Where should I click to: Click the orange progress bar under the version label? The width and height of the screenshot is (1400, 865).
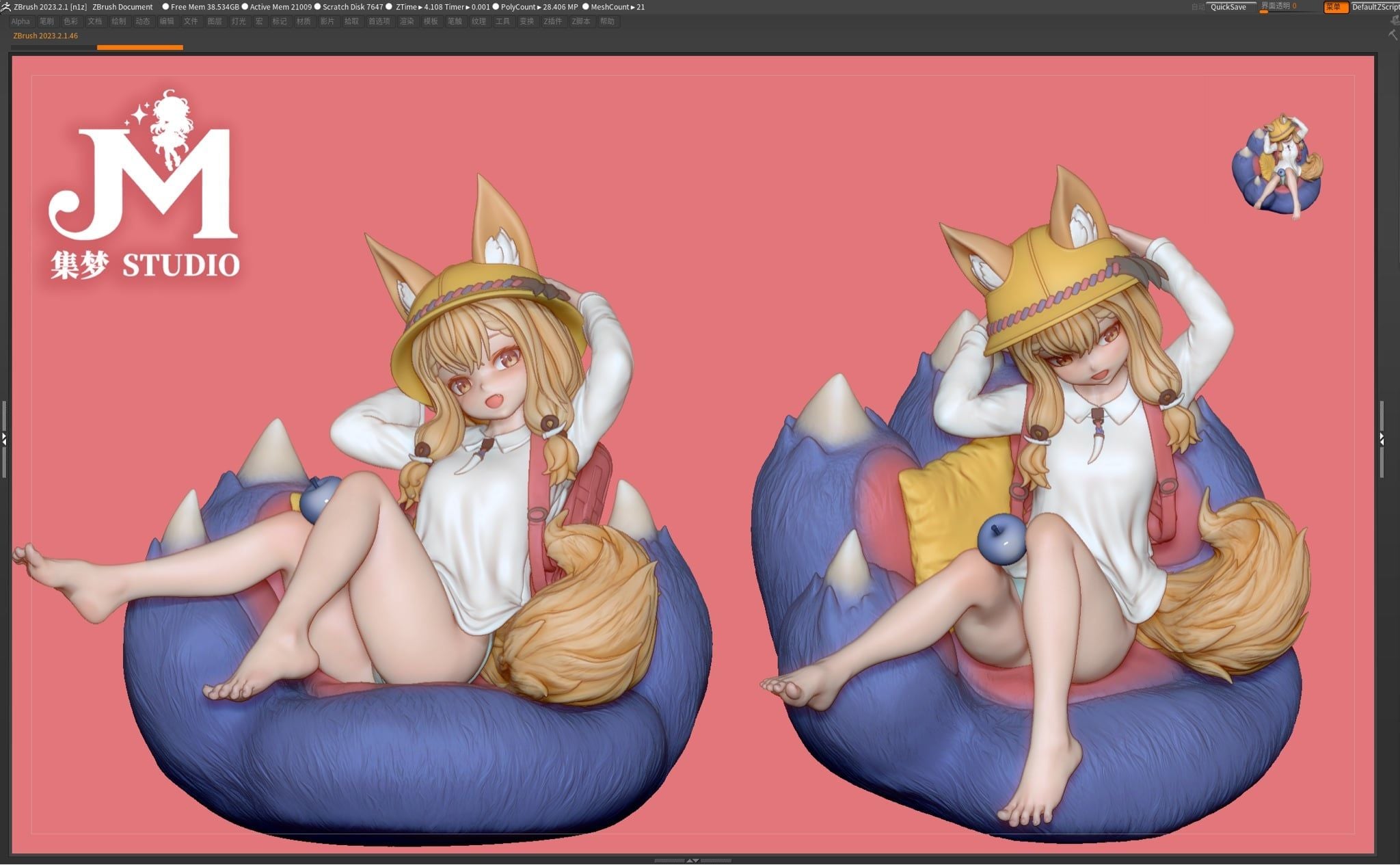click(x=140, y=47)
